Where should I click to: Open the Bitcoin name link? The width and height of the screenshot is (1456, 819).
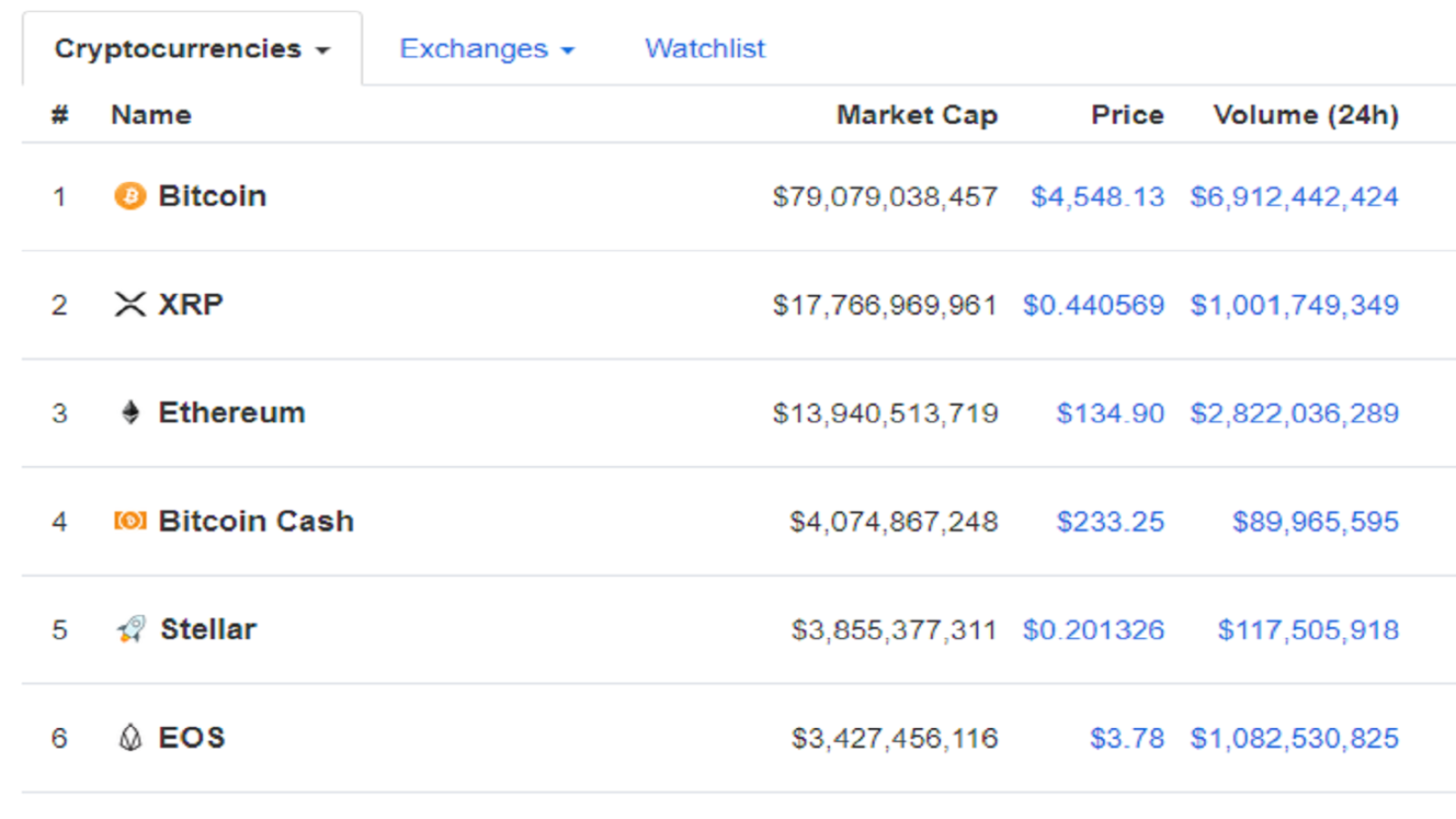[x=212, y=196]
